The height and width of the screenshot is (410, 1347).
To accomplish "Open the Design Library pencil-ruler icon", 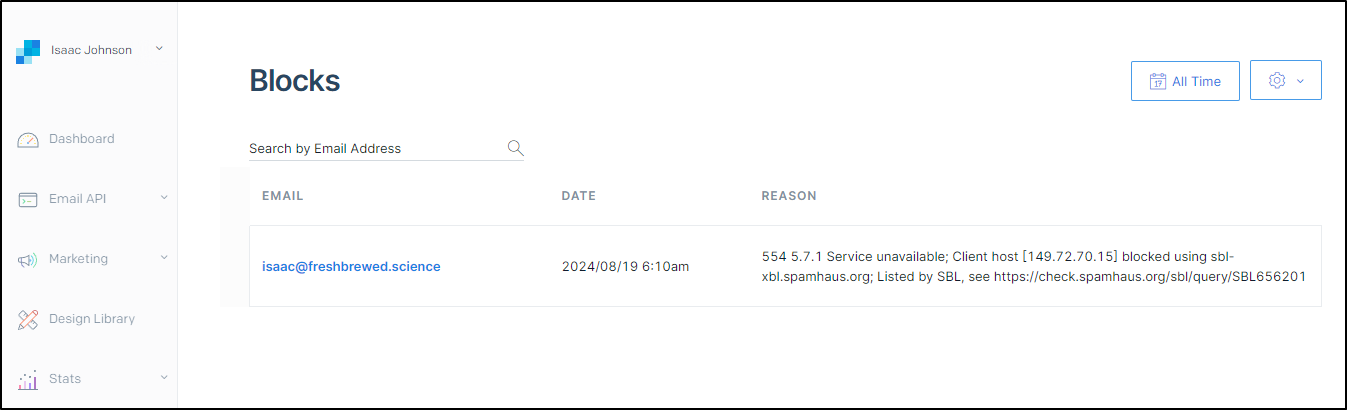I will click(x=28, y=320).
